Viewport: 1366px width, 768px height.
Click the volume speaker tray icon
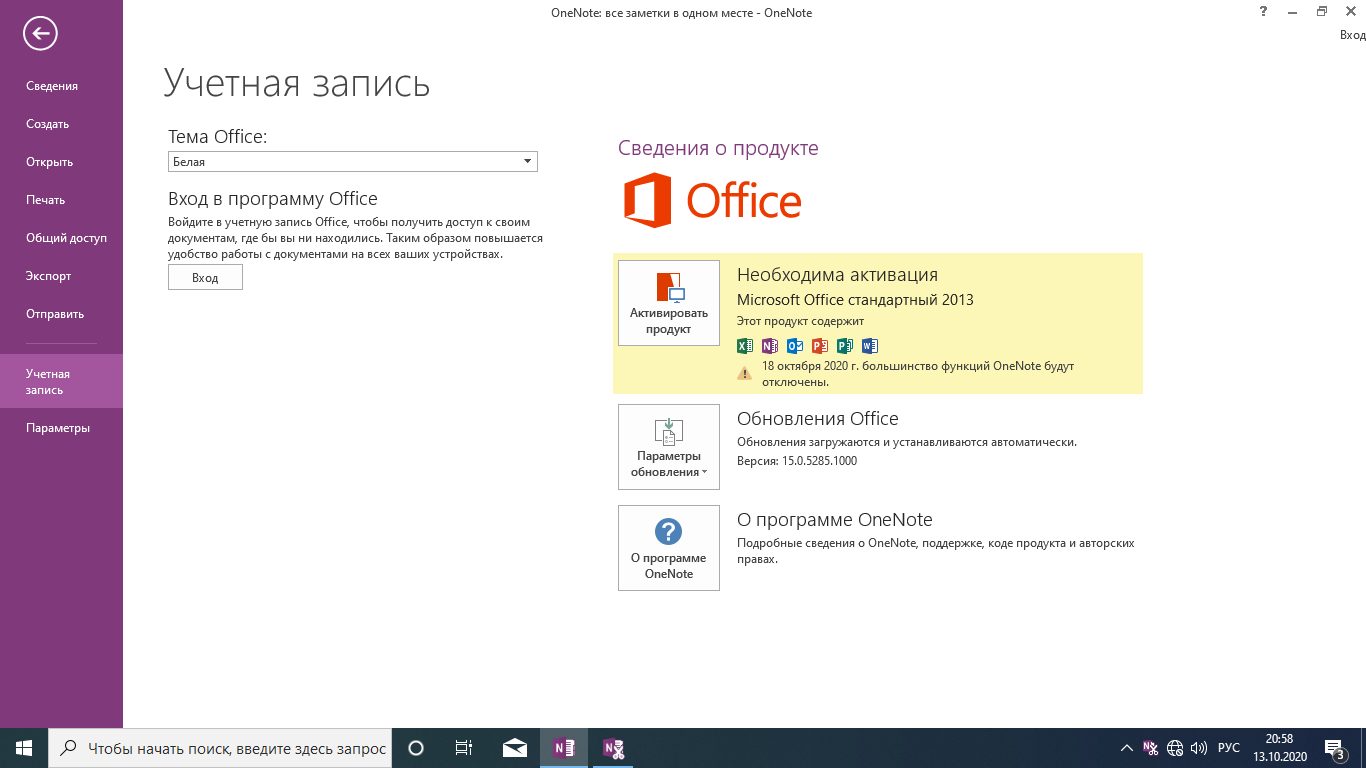coord(1199,748)
